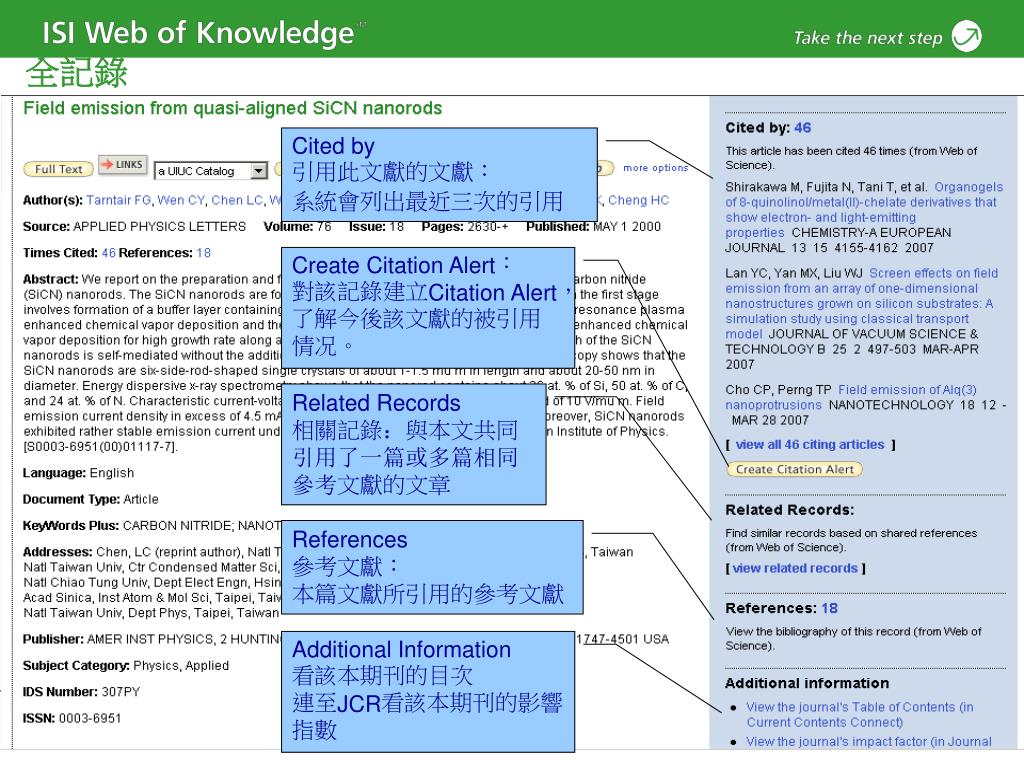Click References count 18 in record
Image resolution: width=1024 pixels, height=768 pixels.
[x=204, y=253]
